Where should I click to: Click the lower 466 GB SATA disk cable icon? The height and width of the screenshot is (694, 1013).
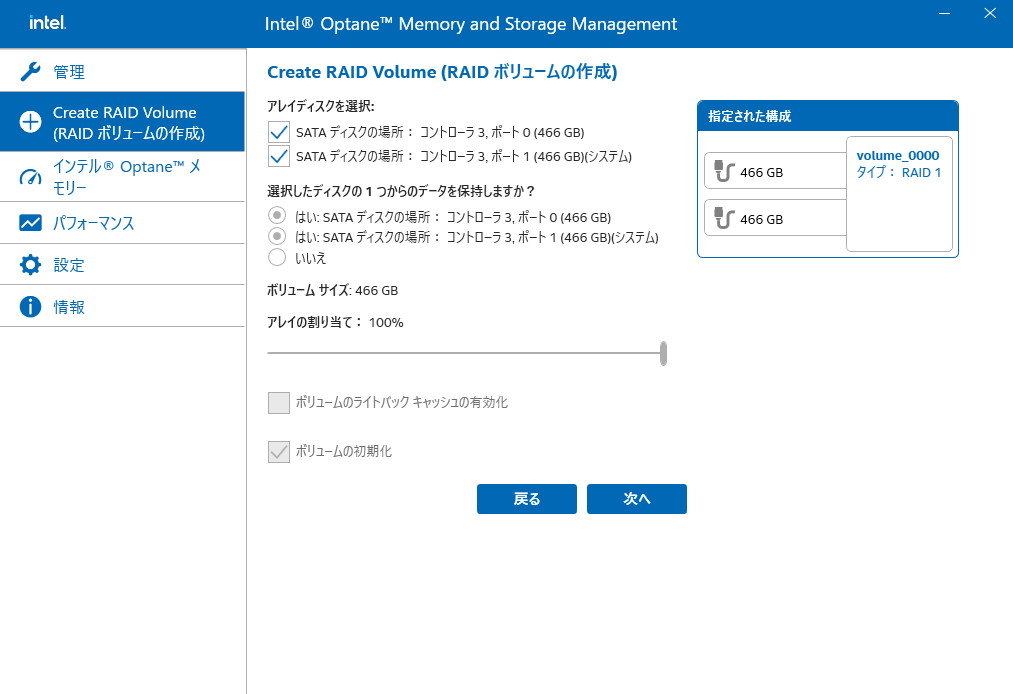point(724,218)
